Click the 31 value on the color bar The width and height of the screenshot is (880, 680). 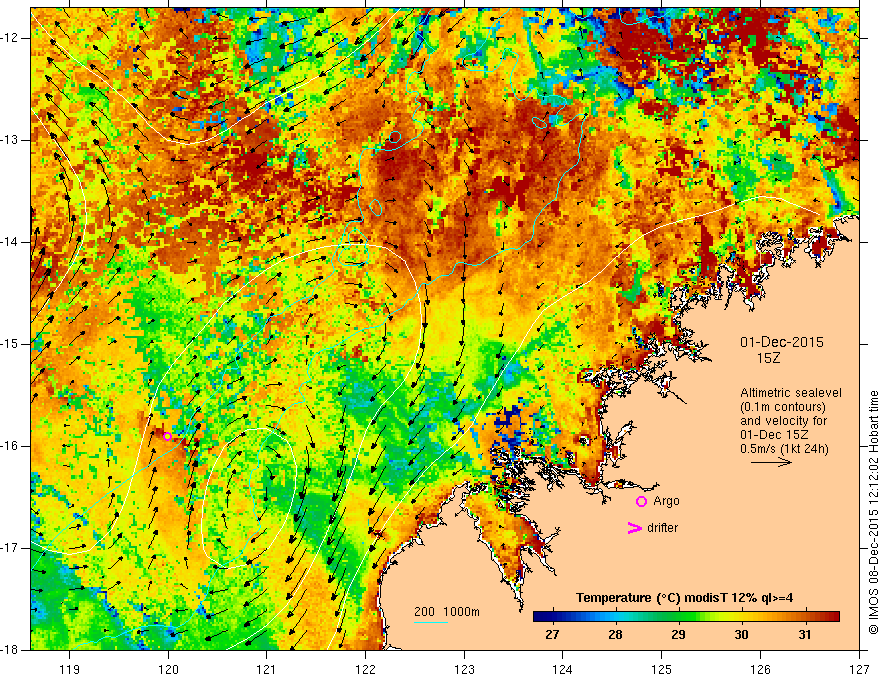(x=804, y=635)
